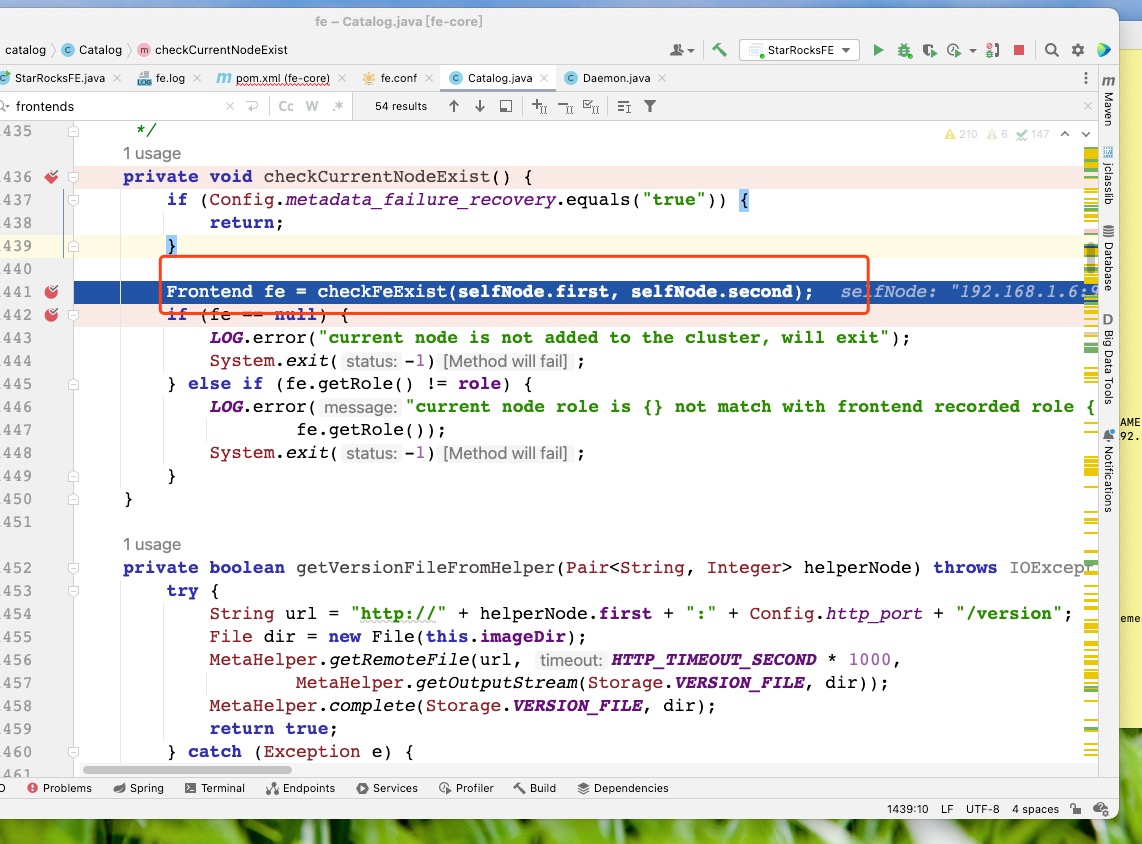The image size is (1142, 844).
Task: Select all occurrences icon in the search bar
Action: tap(591, 107)
